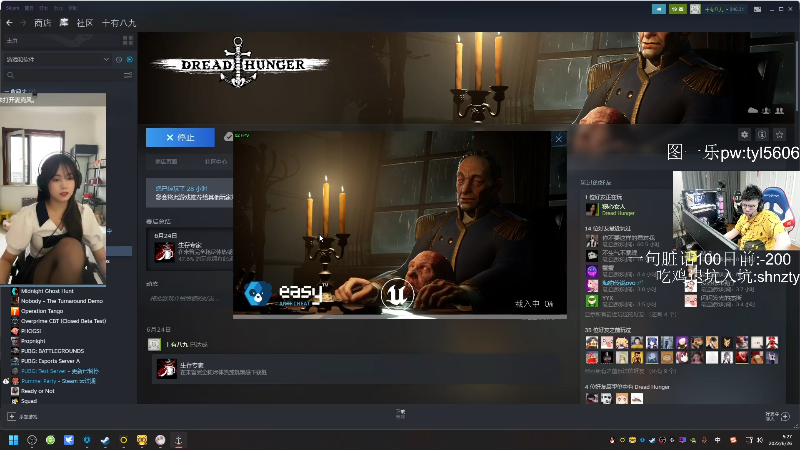Open friend currently playing Dread Hunger
The width and height of the screenshot is (800, 450).
tap(610, 209)
